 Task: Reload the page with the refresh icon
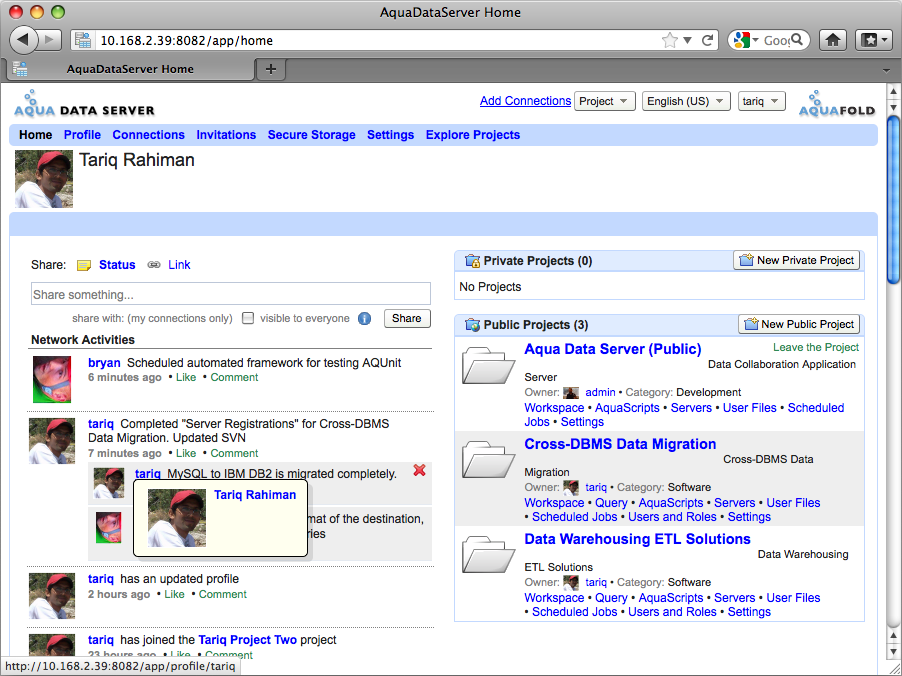[708, 40]
